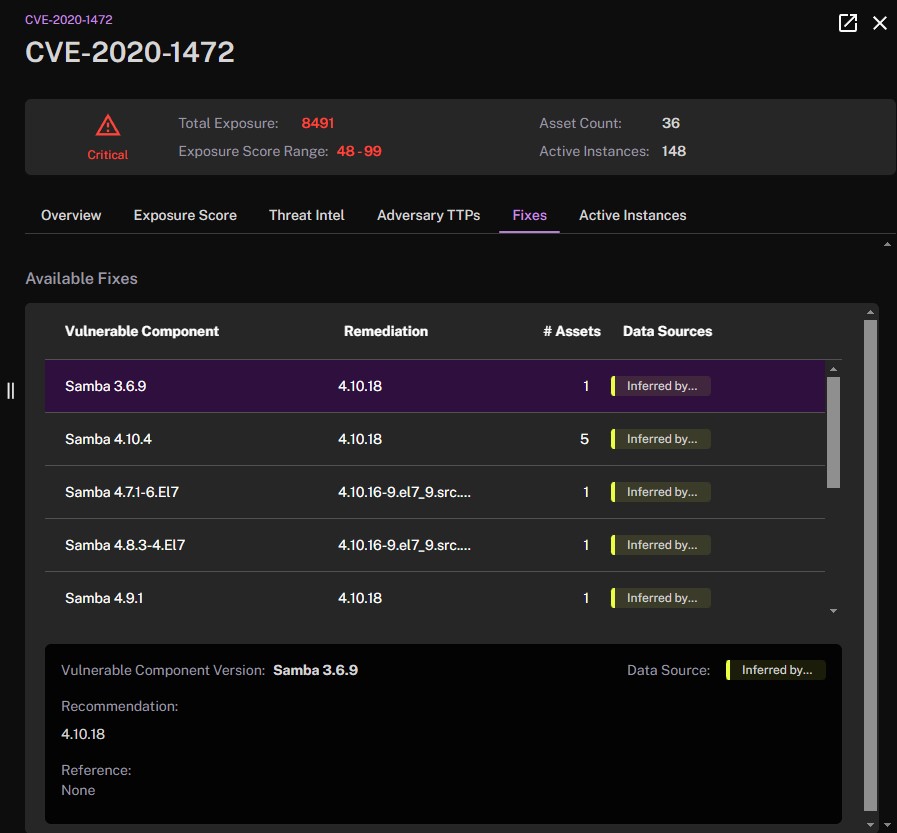Click remediation 4.10.16-9.el7_9.src for Samba 4.7.1-6.El7
Image resolution: width=897 pixels, height=833 pixels.
[404, 492]
